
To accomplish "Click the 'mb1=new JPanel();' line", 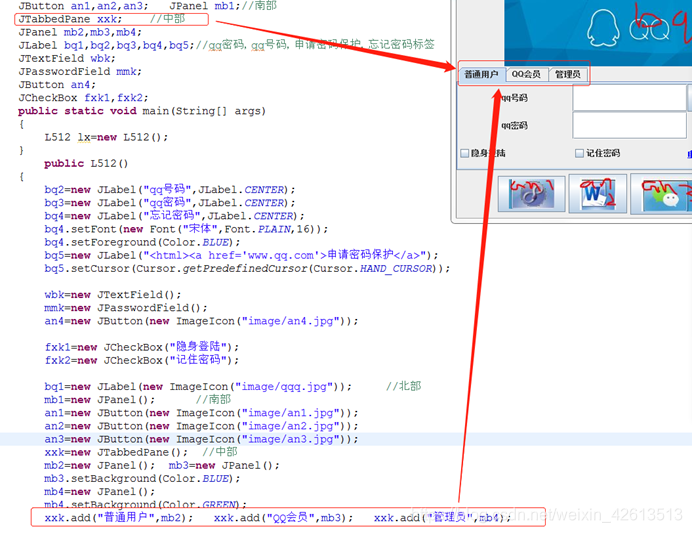I will pyautogui.click(x=100, y=400).
